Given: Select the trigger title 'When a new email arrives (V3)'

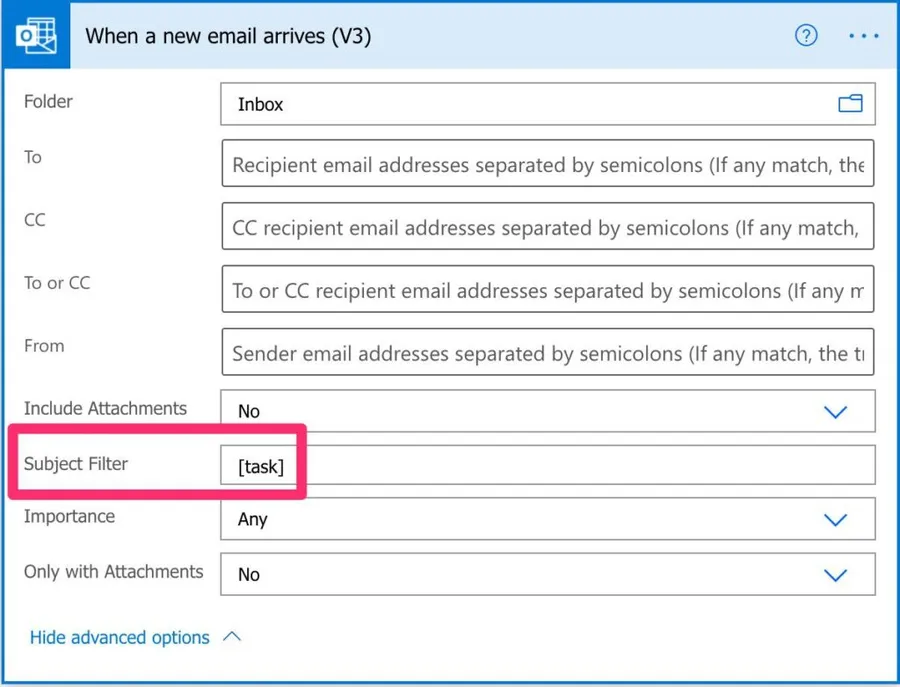Looking at the screenshot, I should point(228,36).
